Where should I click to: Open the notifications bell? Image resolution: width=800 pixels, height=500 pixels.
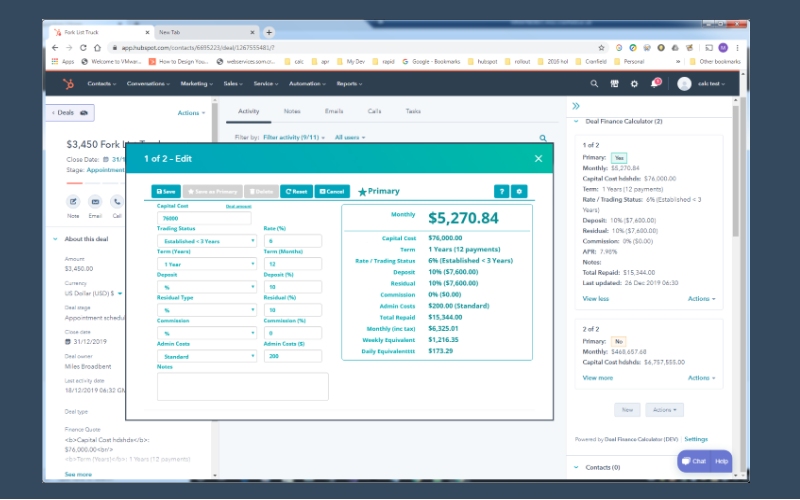(x=655, y=84)
